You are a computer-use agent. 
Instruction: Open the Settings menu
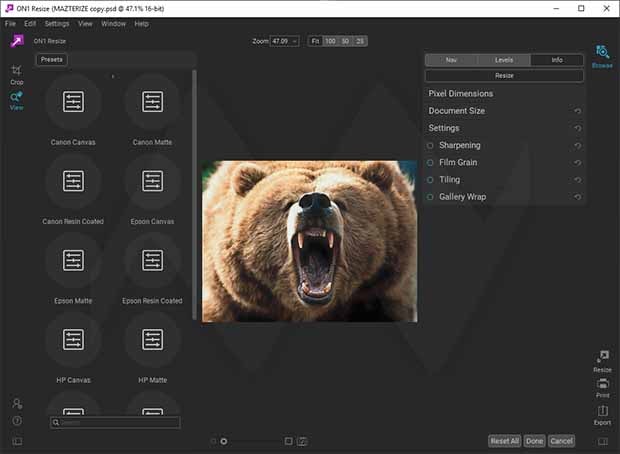tap(56, 23)
